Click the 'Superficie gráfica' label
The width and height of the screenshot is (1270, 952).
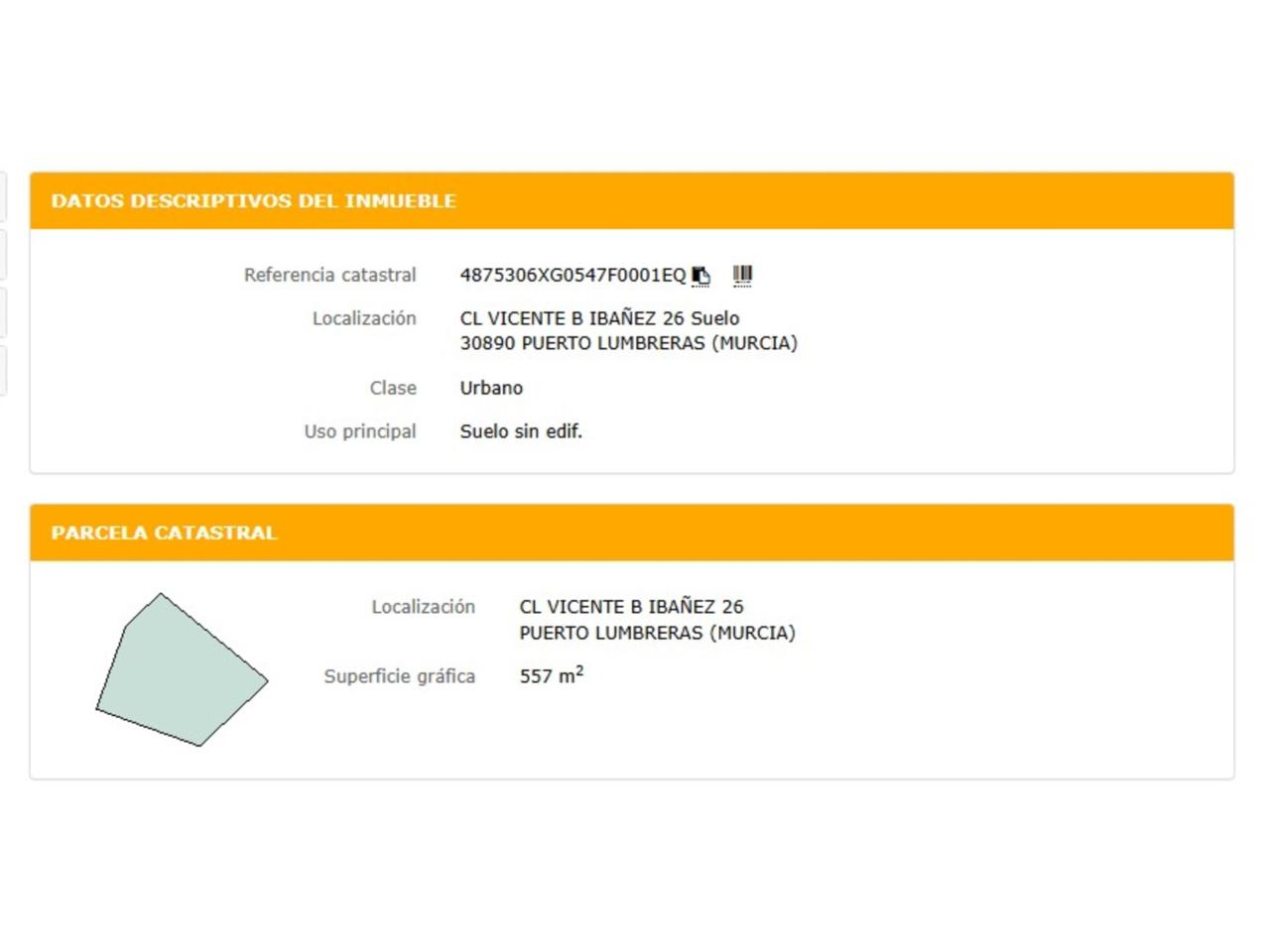point(399,676)
